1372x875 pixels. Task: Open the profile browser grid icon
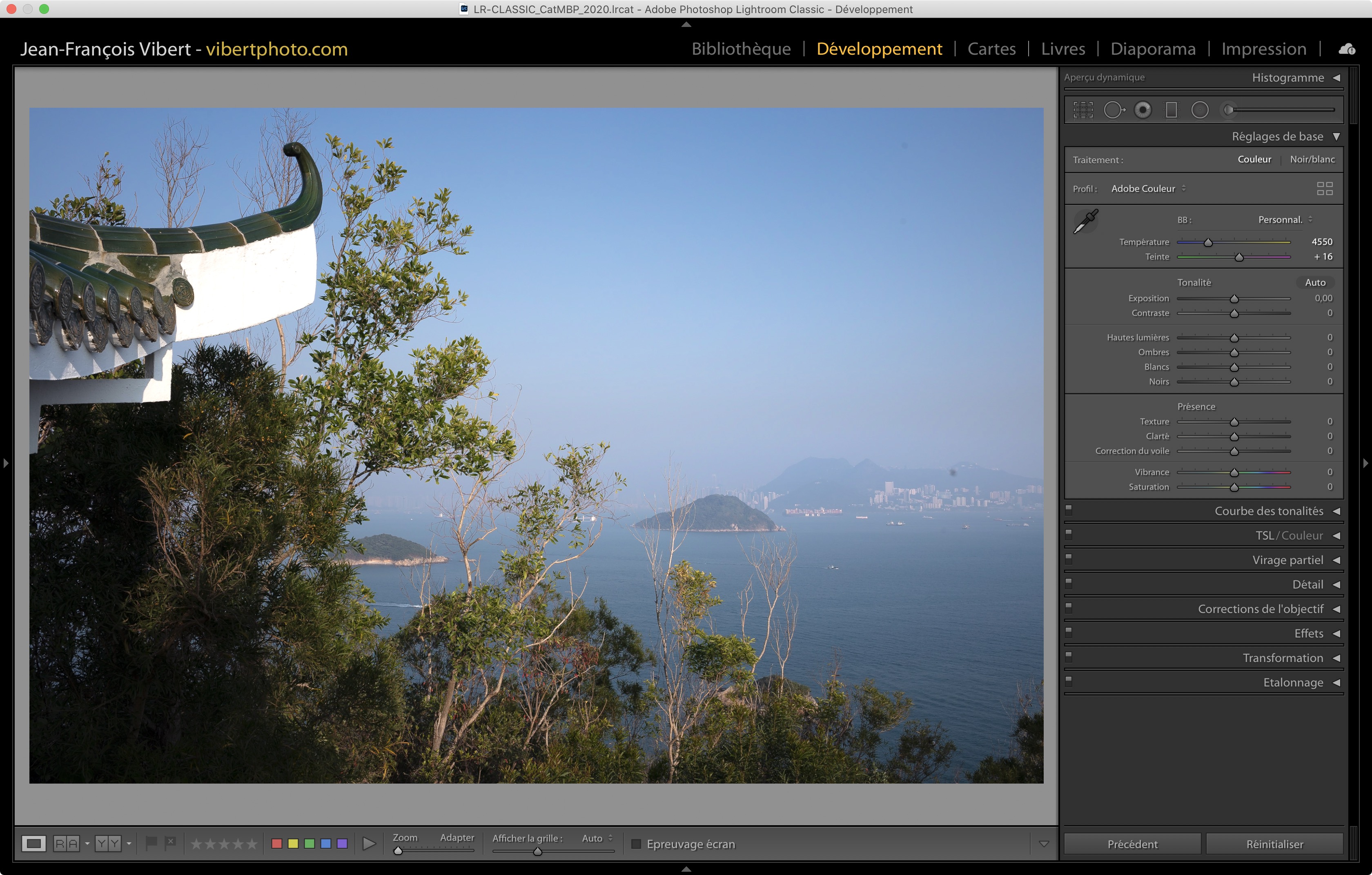[x=1325, y=189]
